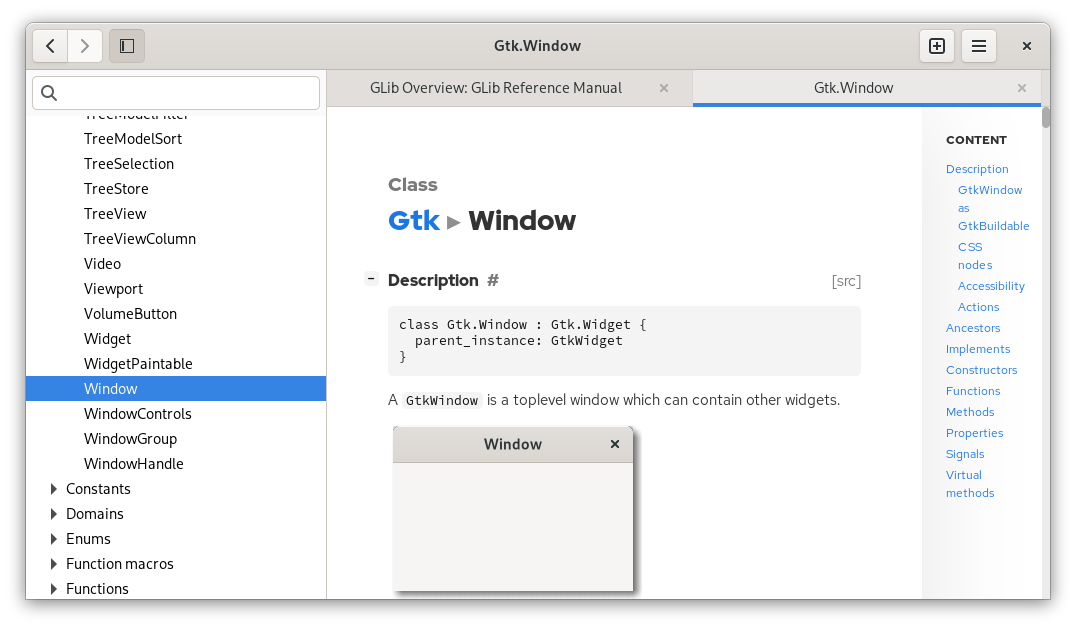Click the page vertical scrollbar

tap(1045, 350)
